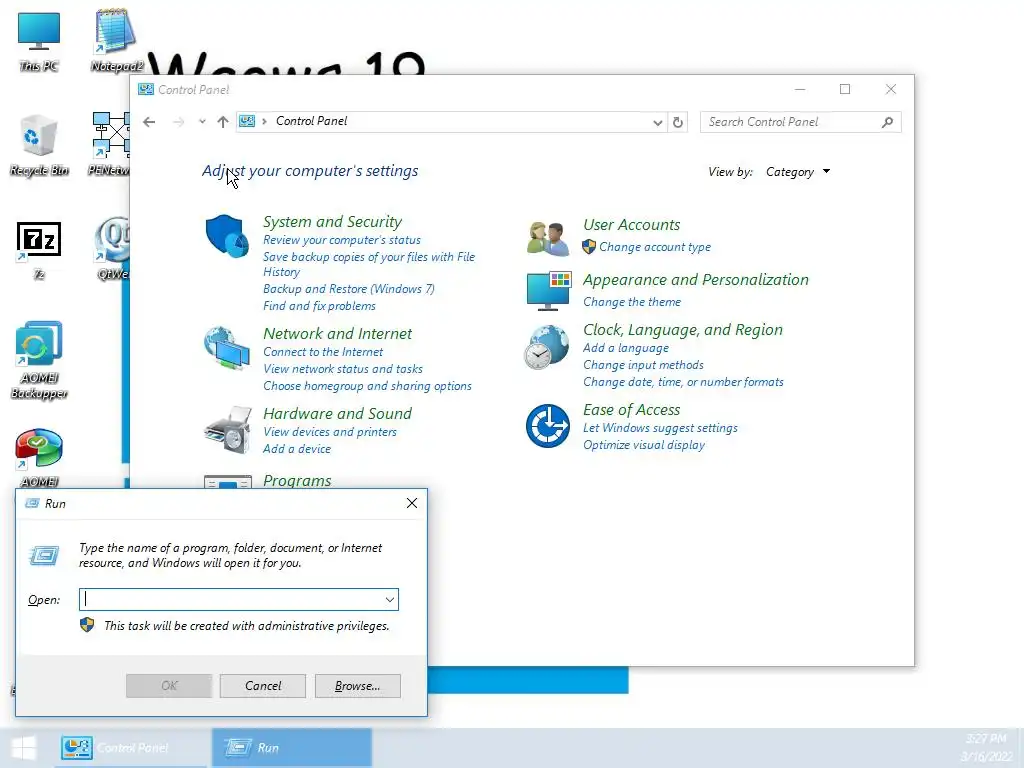
Task: Open the recent locations dropdown arrow
Action: click(x=202, y=121)
